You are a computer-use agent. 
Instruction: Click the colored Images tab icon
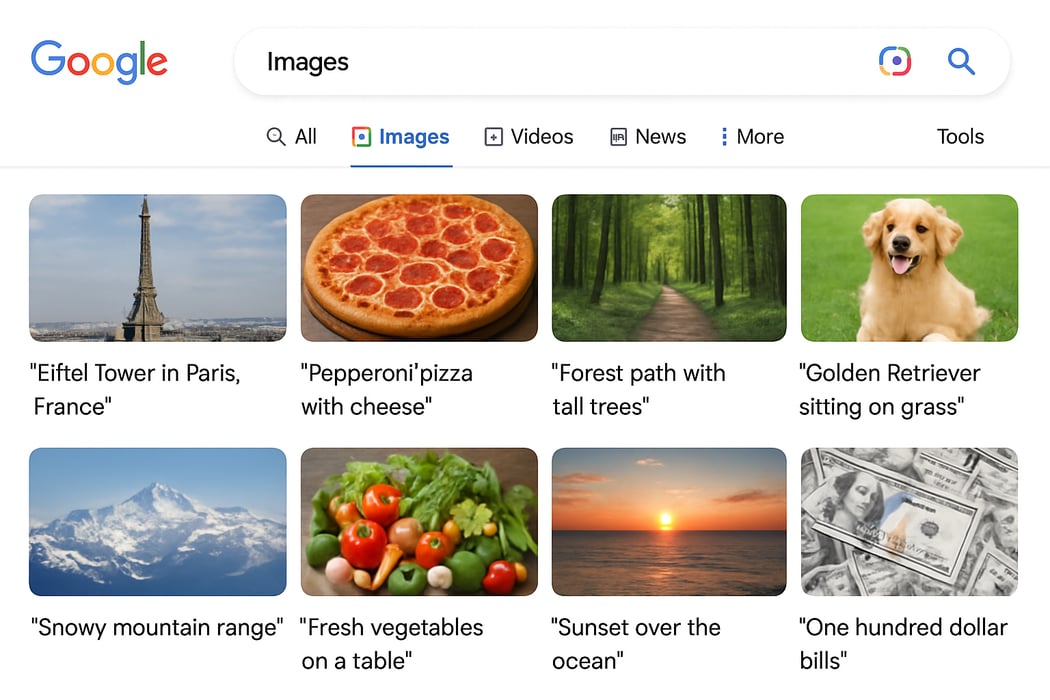tap(360, 136)
